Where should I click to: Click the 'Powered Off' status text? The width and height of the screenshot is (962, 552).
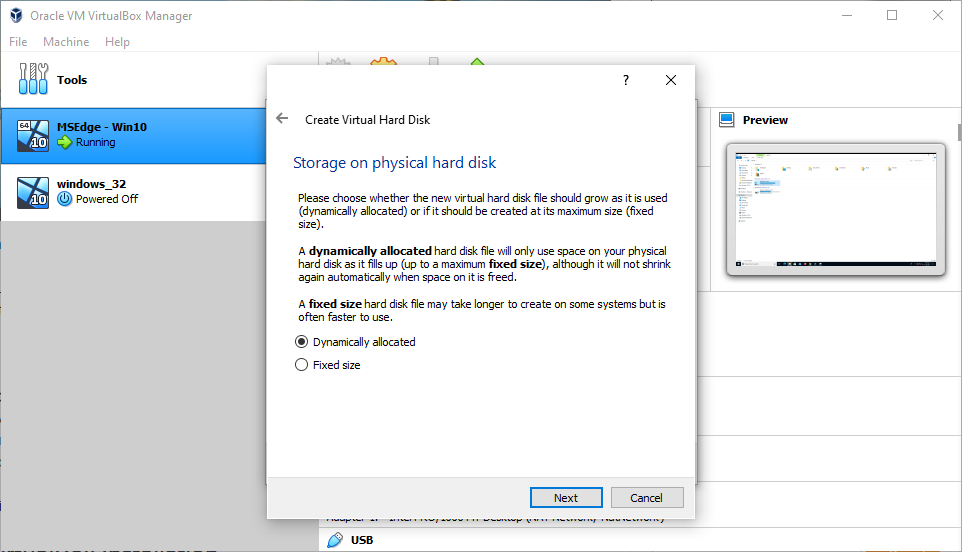(x=107, y=199)
